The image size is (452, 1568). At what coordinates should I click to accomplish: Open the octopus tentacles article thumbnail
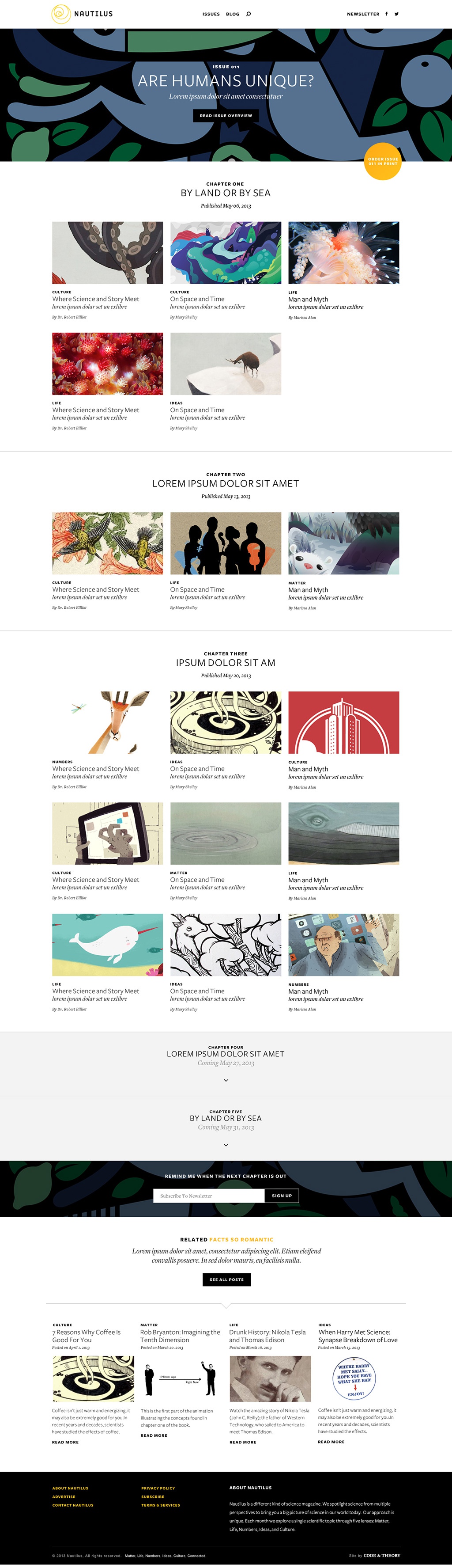(108, 253)
